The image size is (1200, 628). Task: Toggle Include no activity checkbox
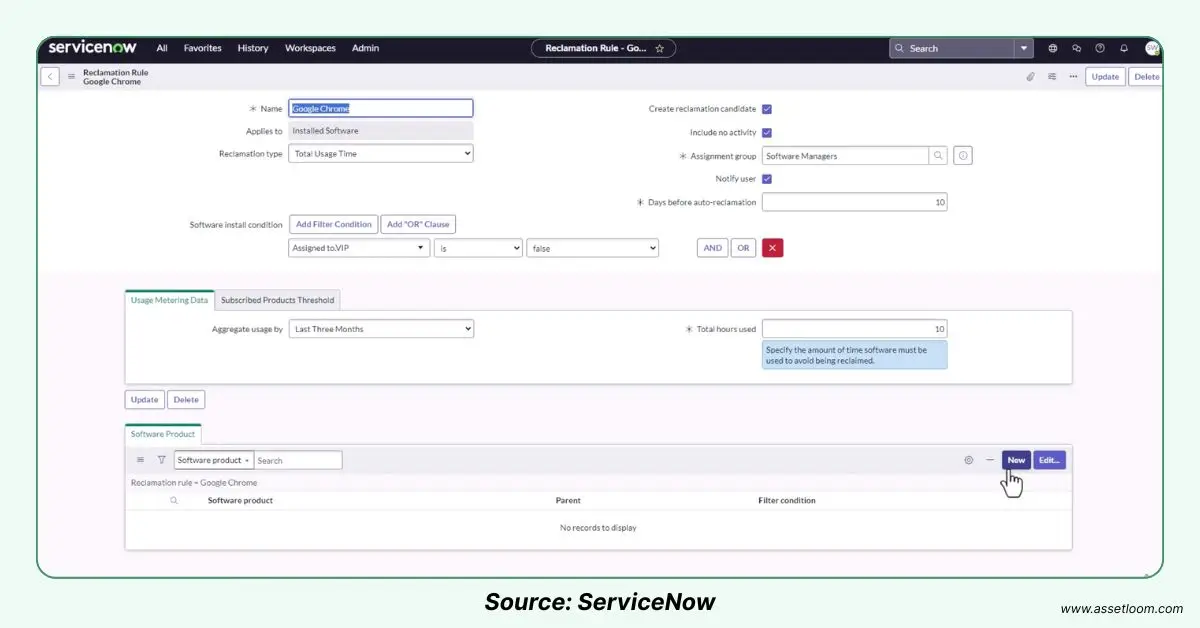tap(767, 132)
